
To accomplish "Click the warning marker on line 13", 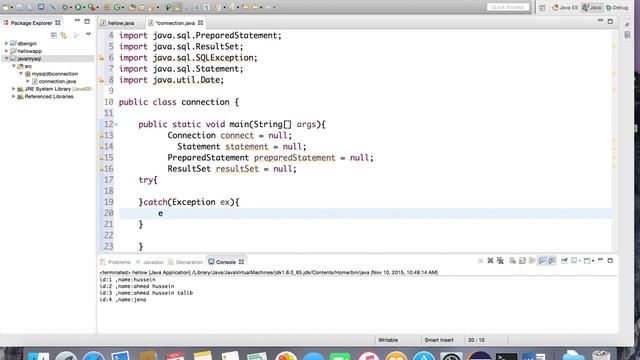I will [101, 136].
